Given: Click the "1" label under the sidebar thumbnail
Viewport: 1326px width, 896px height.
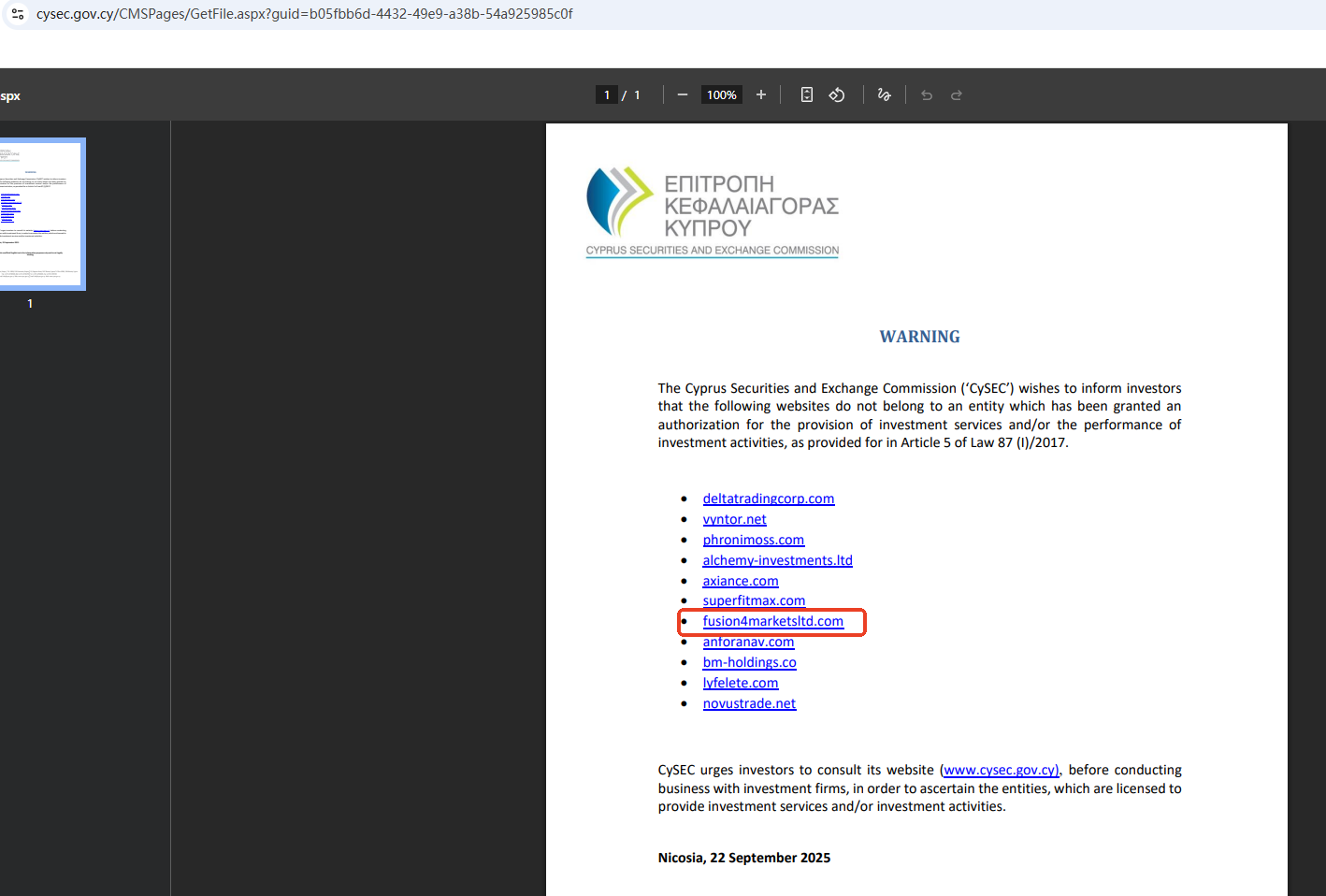Looking at the screenshot, I should (x=30, y=304).
